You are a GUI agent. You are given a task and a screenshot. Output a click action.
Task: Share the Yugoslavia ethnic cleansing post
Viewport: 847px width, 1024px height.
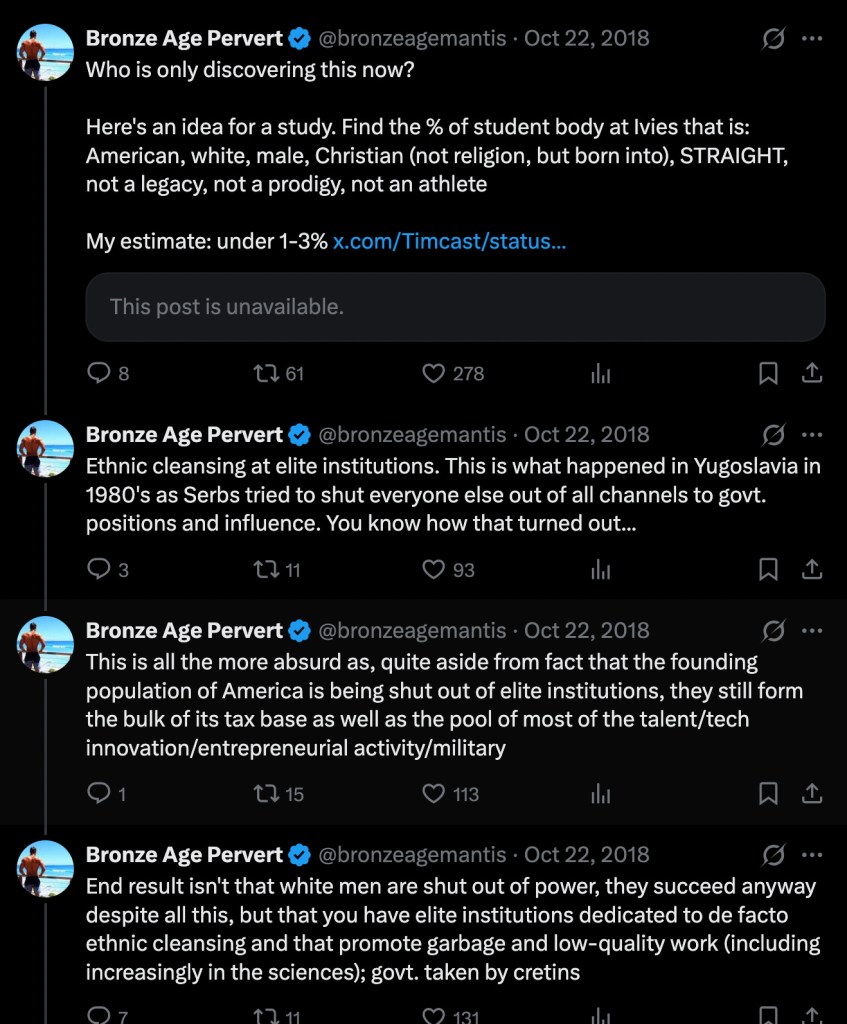813,569
